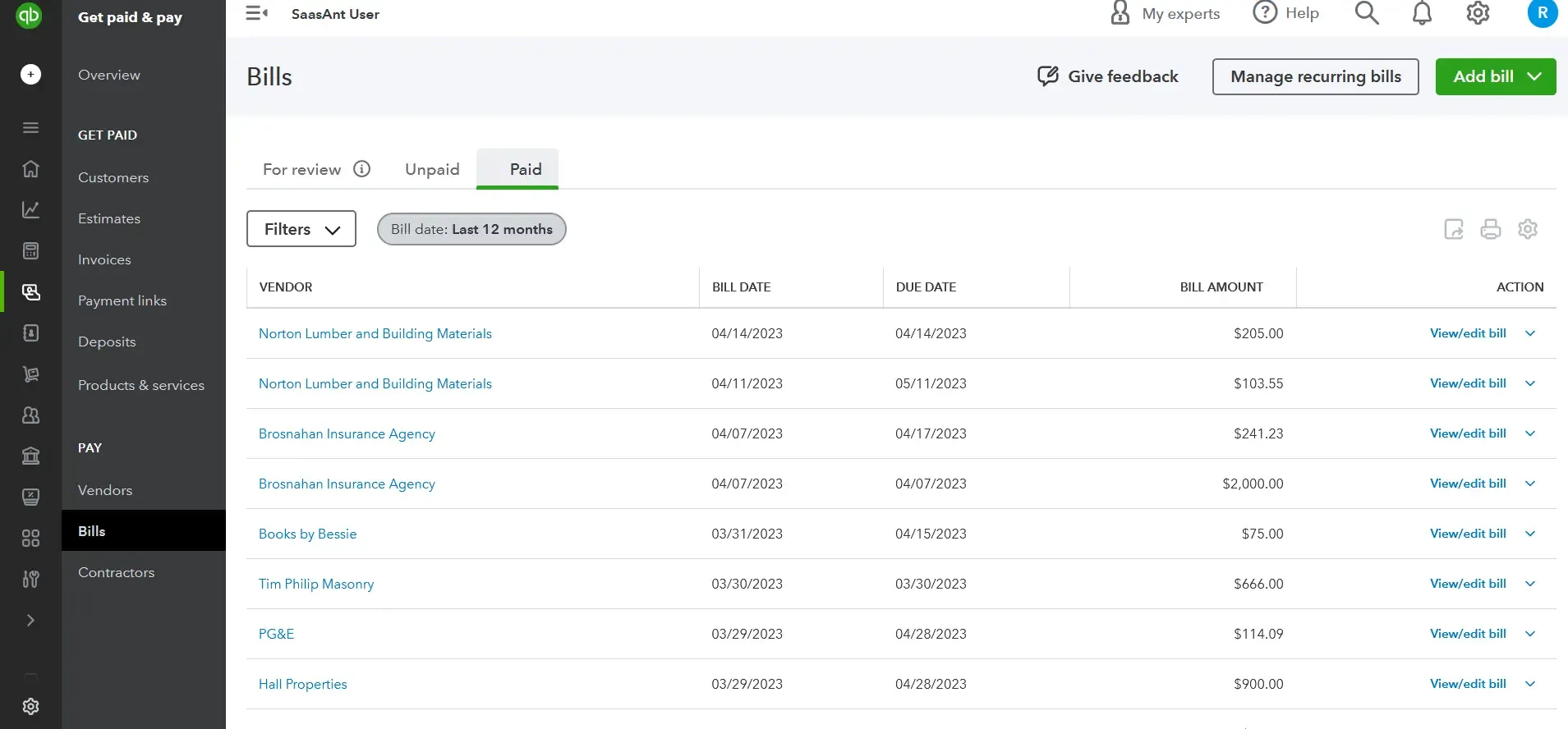This screenshot has width=1568, height=729.
Task: Open Payment links in the side menu
Action: [x=122, y=300]
